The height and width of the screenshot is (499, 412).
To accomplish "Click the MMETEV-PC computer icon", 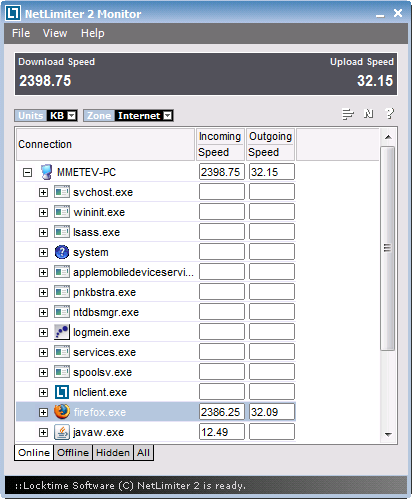I will pyautogui.click(x=46, y=172).
